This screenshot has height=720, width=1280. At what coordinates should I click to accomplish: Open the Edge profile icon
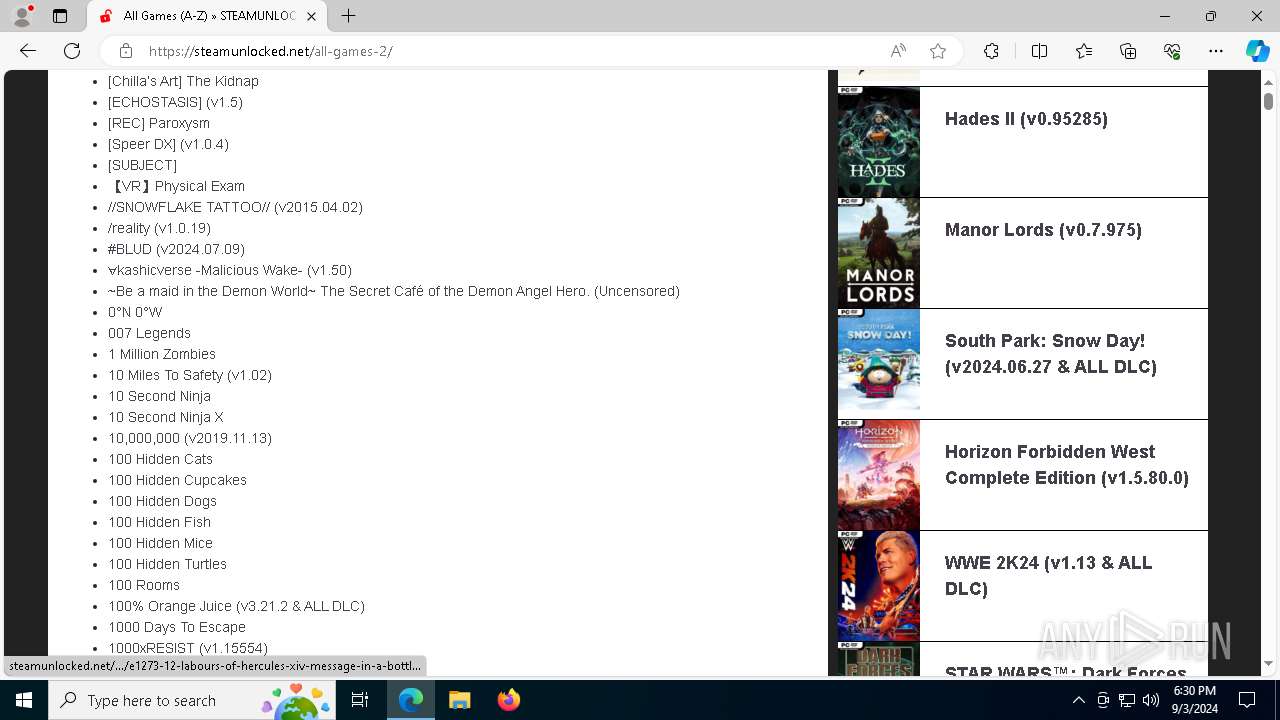[22, 16]
